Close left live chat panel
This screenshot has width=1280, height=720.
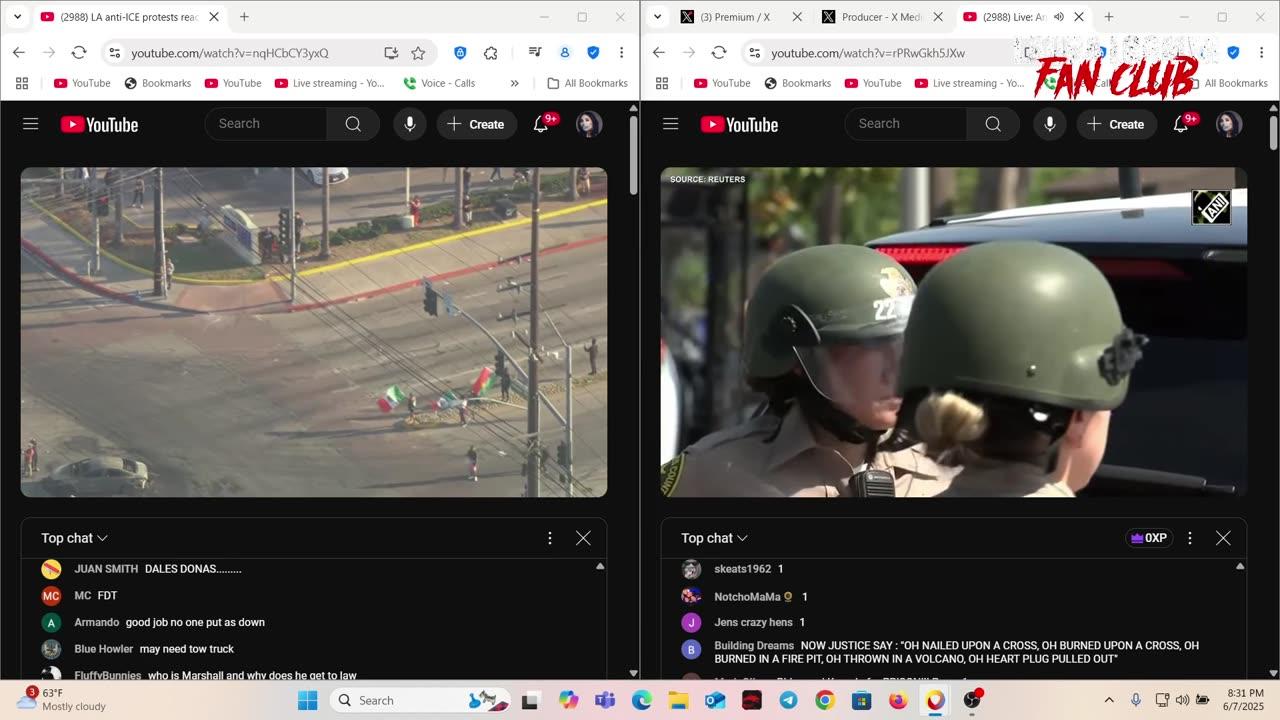tap(583, 538)
